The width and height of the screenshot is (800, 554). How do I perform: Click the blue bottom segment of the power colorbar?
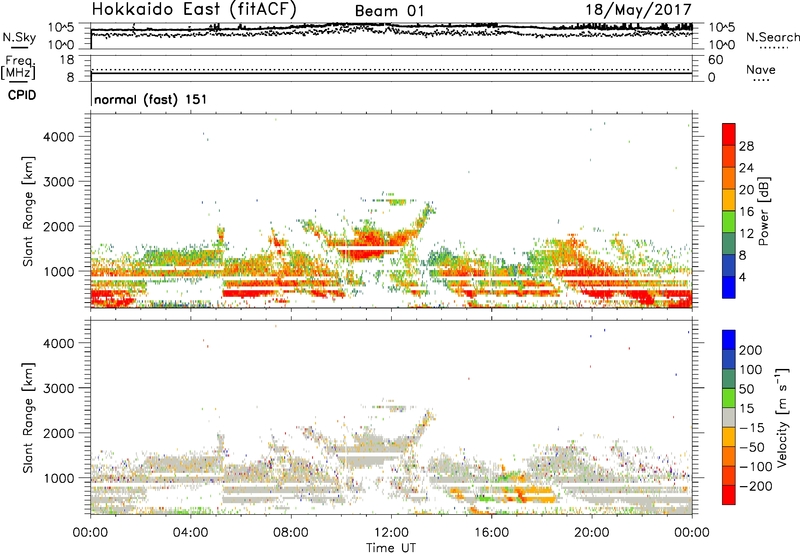click(729, 287)
